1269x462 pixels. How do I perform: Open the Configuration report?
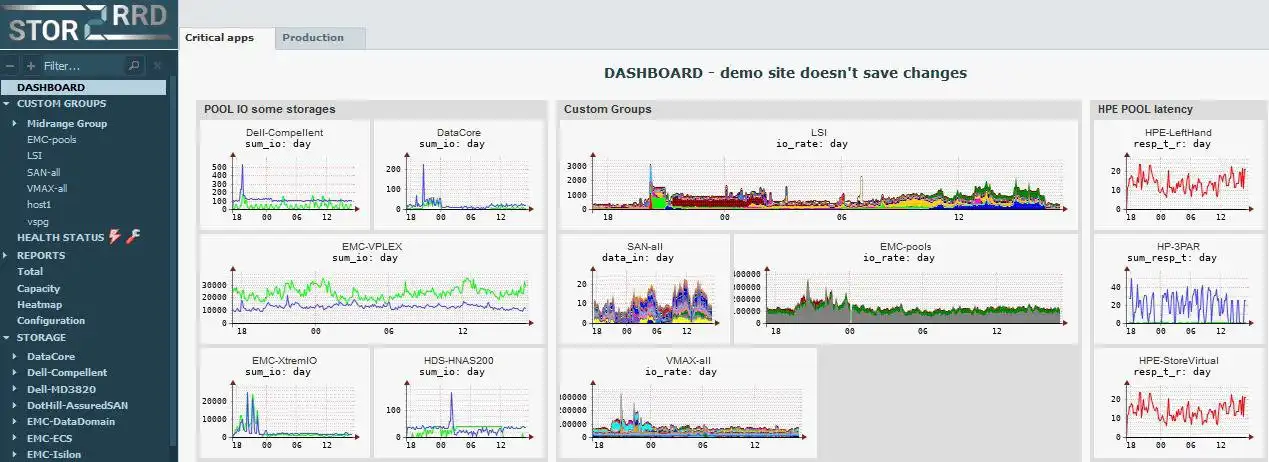click(x=51, y=321)
